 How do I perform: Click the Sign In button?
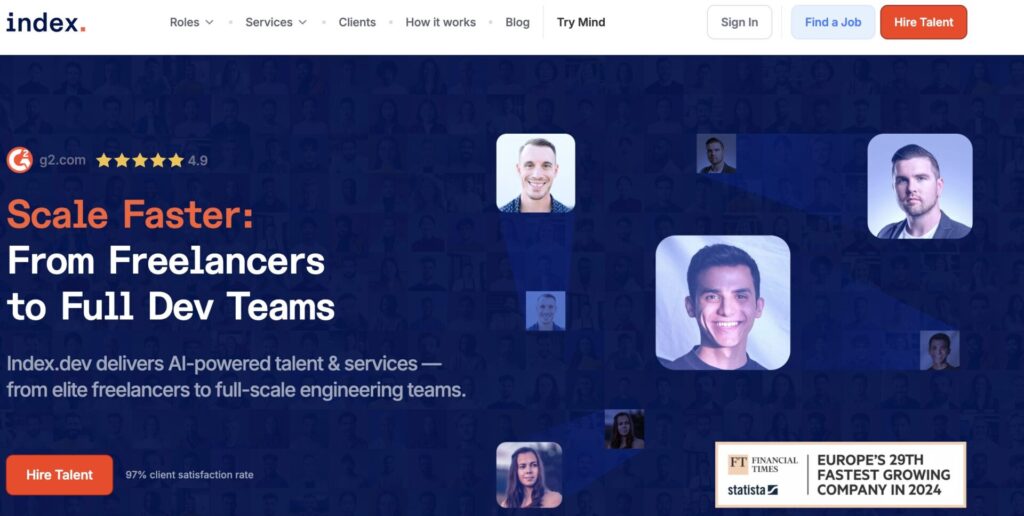click(x=739, y=22)
